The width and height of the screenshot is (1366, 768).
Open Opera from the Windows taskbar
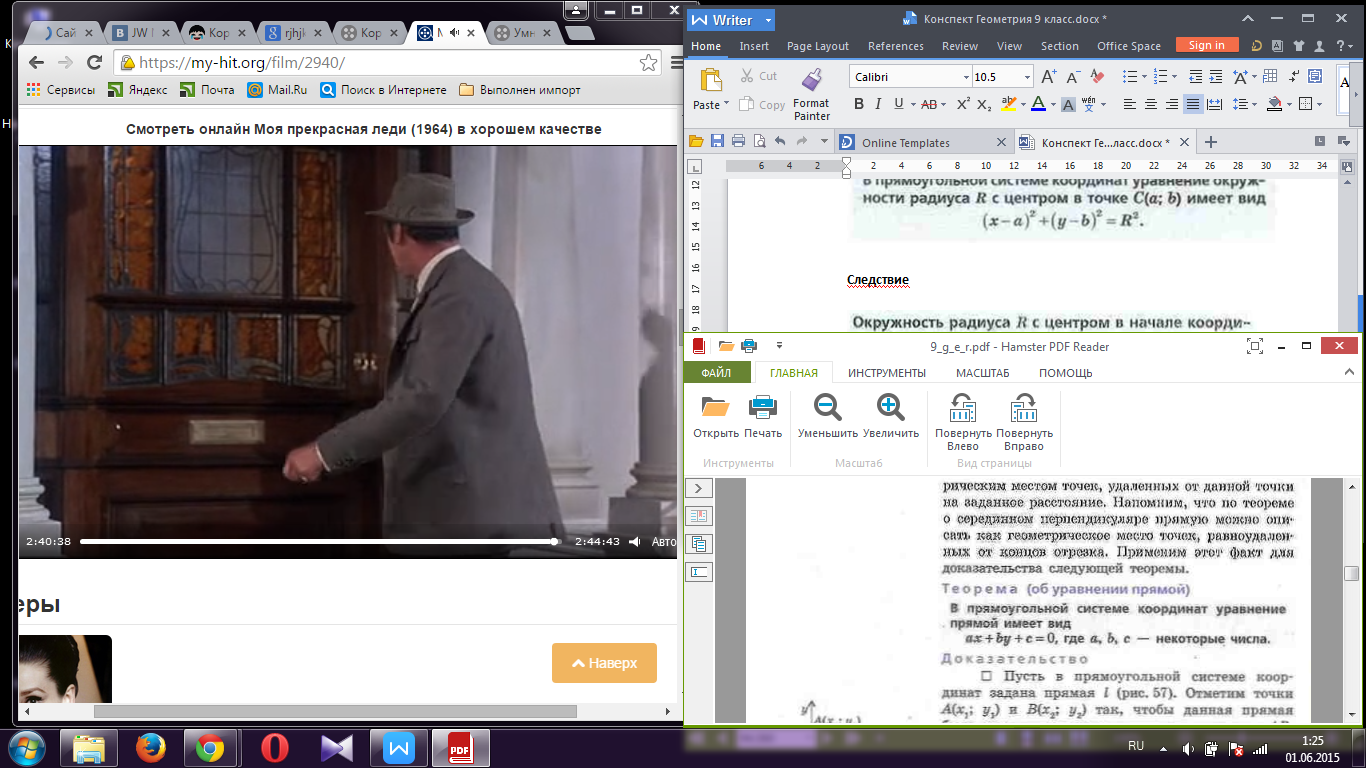pyautogui.click(x=273, y=748)
